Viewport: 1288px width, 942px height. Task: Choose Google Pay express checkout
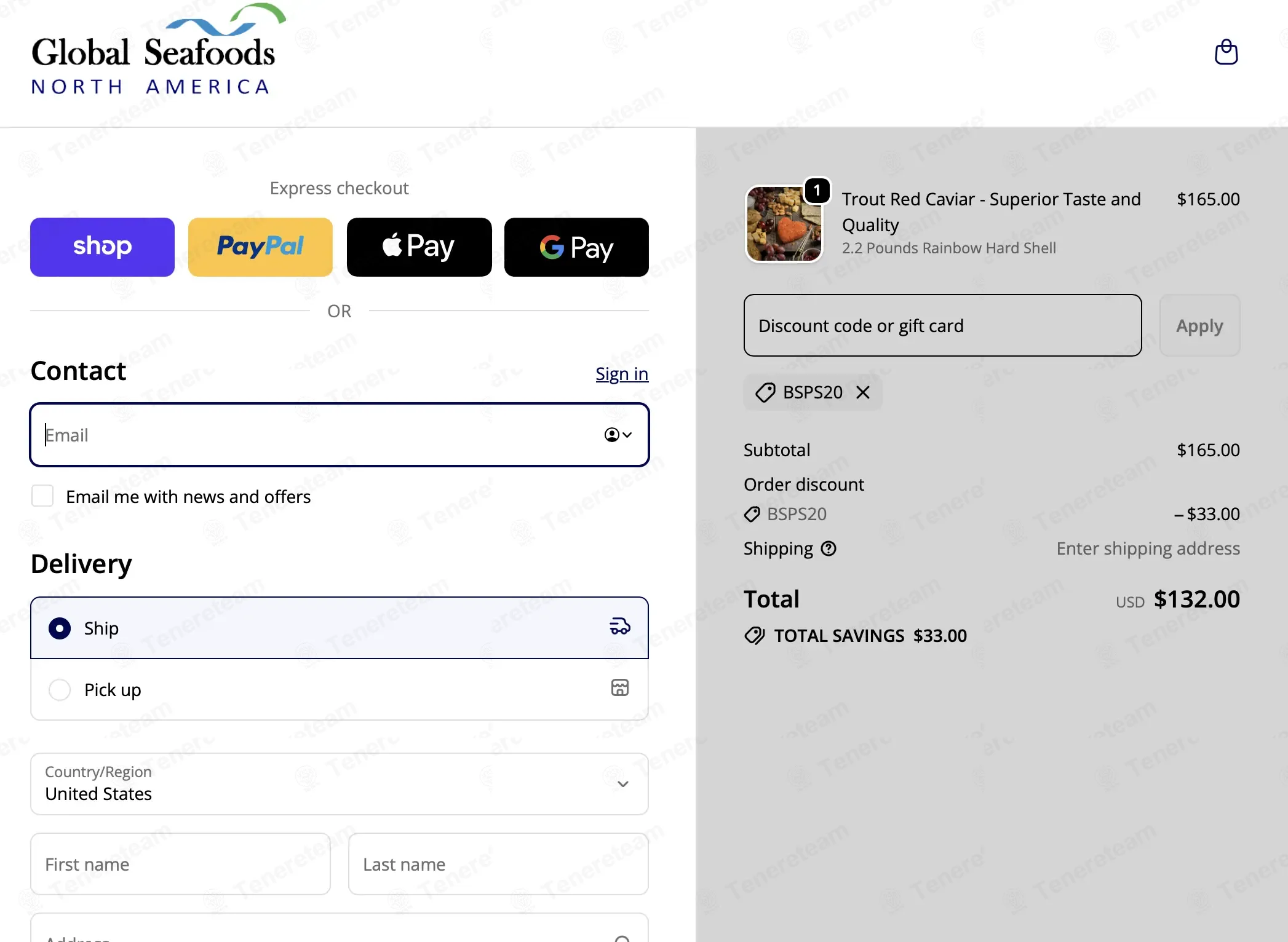tap(576, 247)
